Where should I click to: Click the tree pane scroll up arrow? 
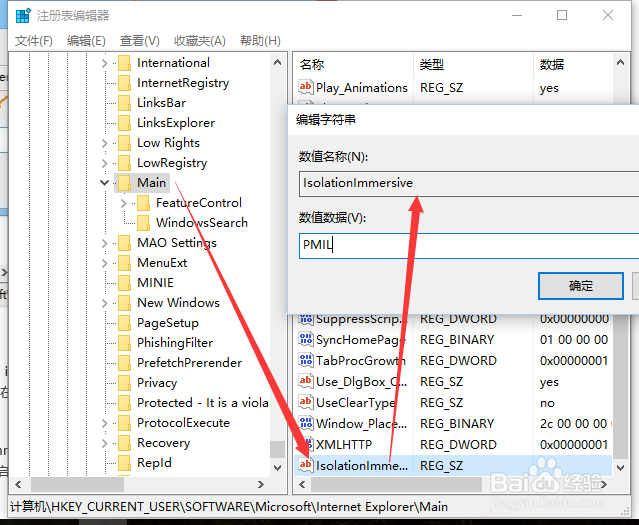[x=278, y=62]
